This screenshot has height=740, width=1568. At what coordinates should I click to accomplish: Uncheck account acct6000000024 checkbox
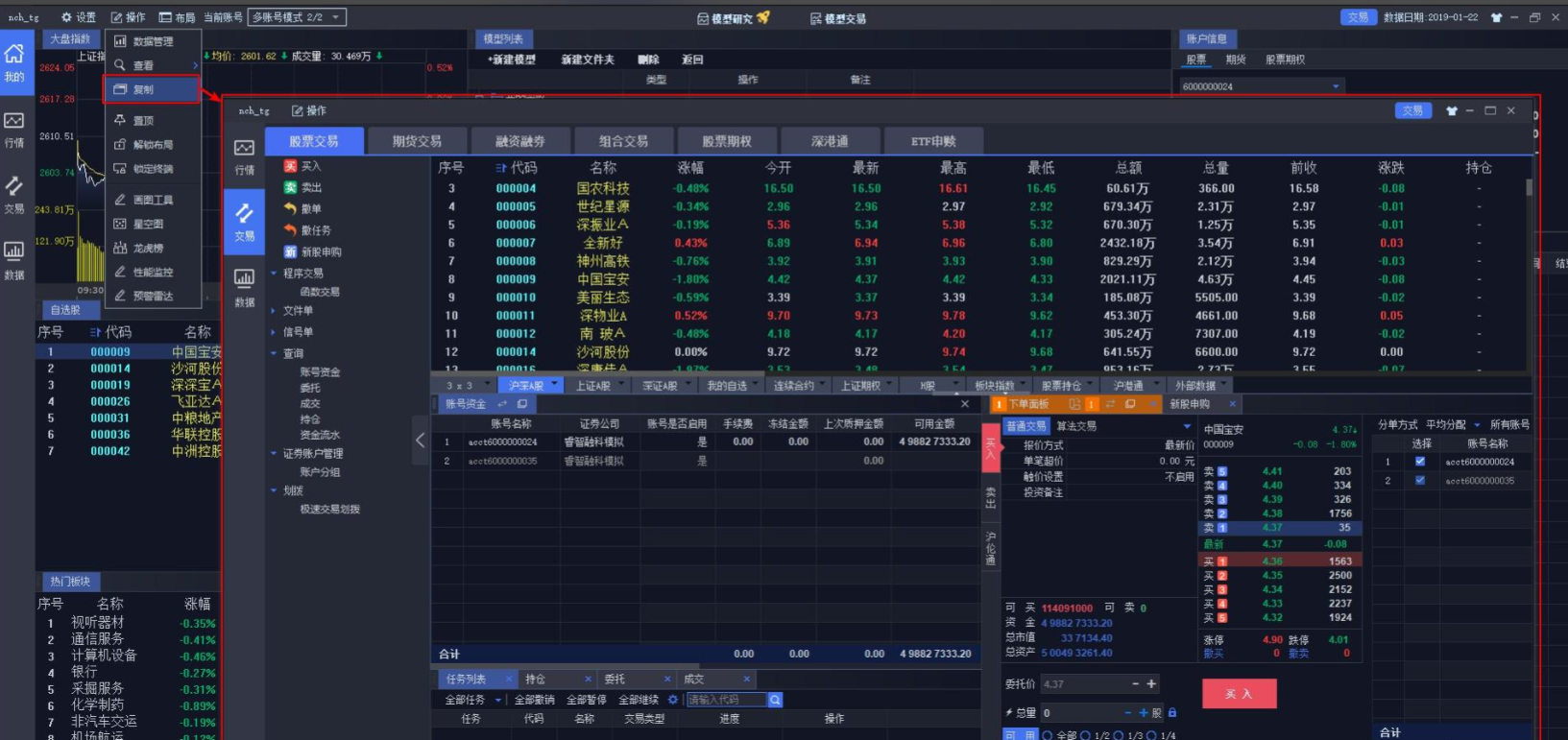(1420, 462)
